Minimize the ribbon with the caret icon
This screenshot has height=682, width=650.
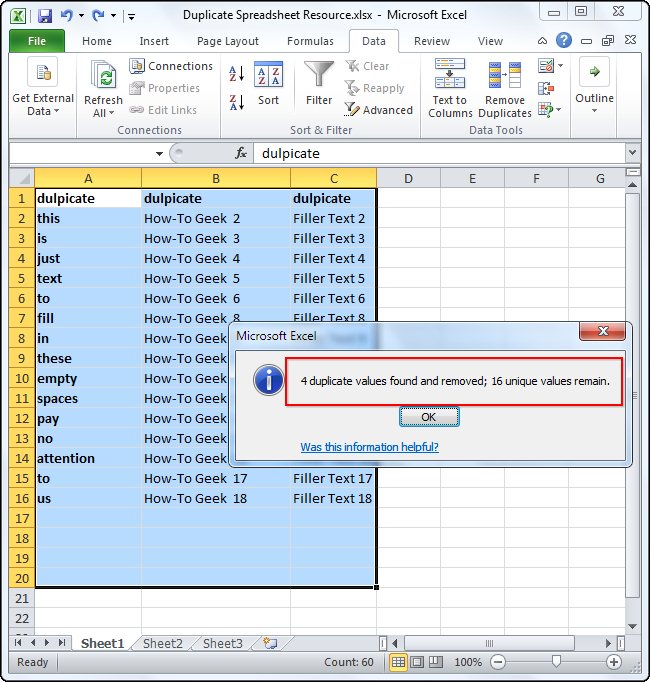coord(542,41)
